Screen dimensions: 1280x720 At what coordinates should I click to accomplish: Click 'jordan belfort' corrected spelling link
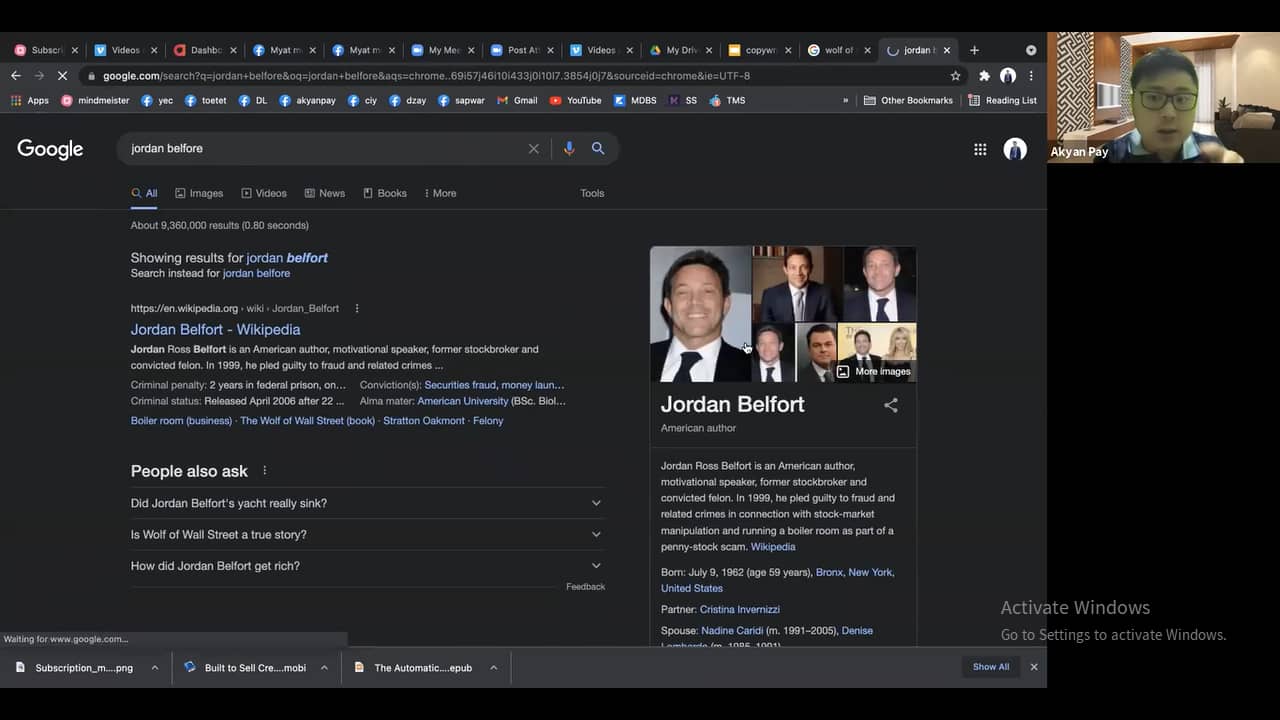pos(287,257)
